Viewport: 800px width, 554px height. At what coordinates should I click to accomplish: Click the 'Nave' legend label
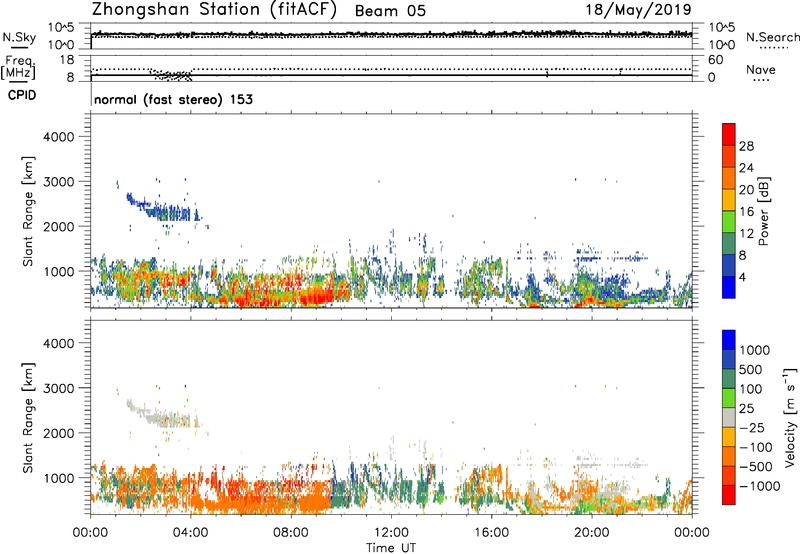click(x=761, y=70)
